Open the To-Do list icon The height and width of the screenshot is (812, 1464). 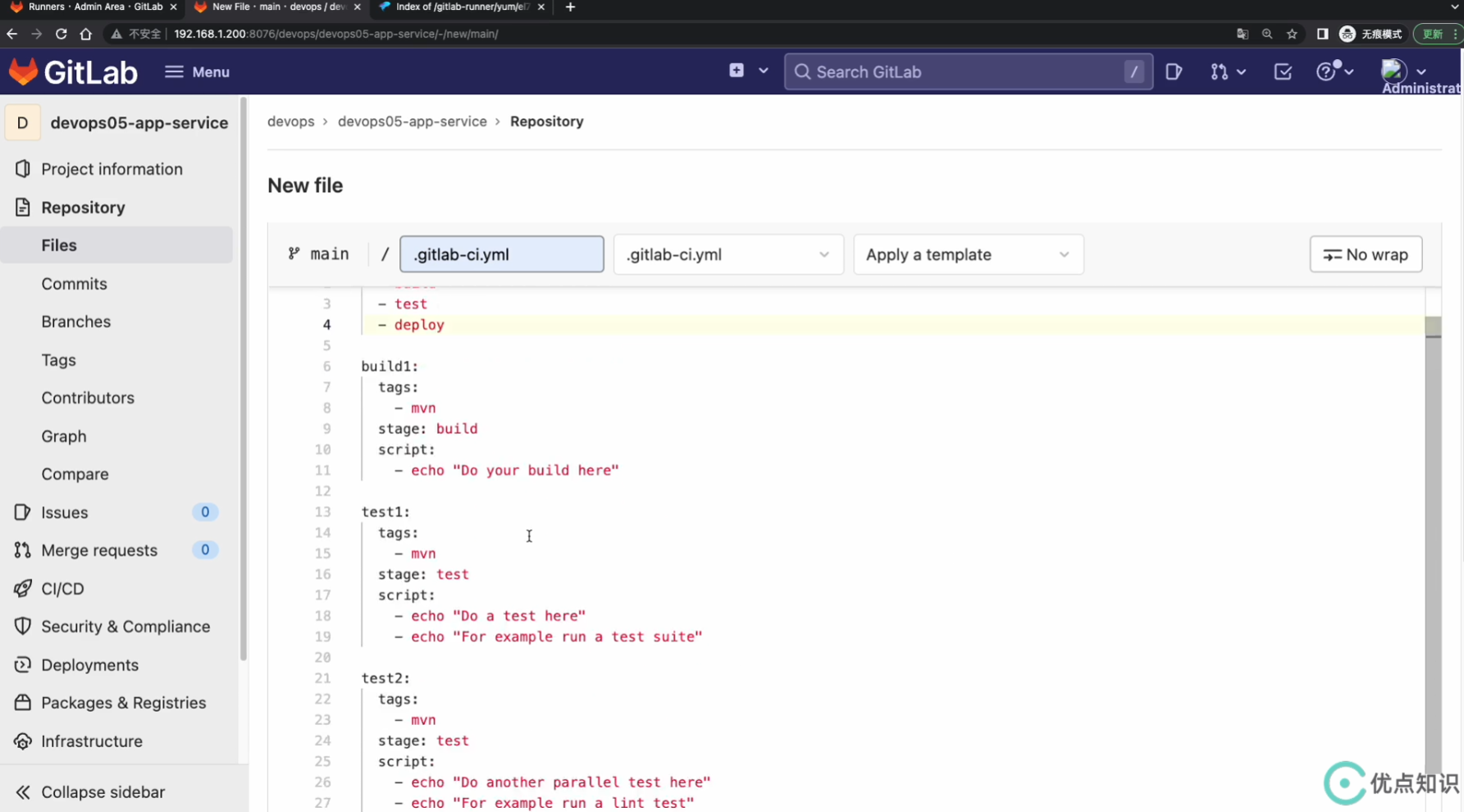[x=1283, y=72]
